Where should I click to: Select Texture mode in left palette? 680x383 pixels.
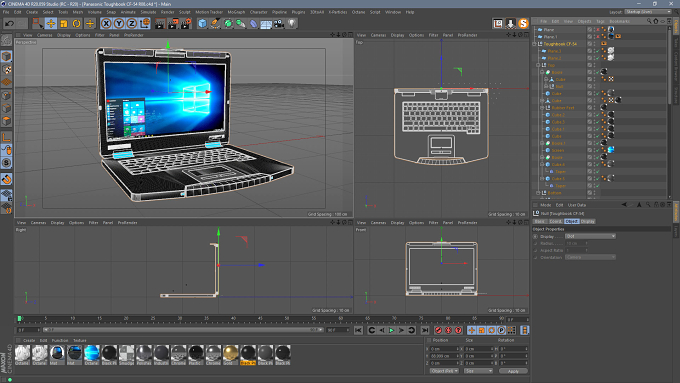click(x=7, y=69)
